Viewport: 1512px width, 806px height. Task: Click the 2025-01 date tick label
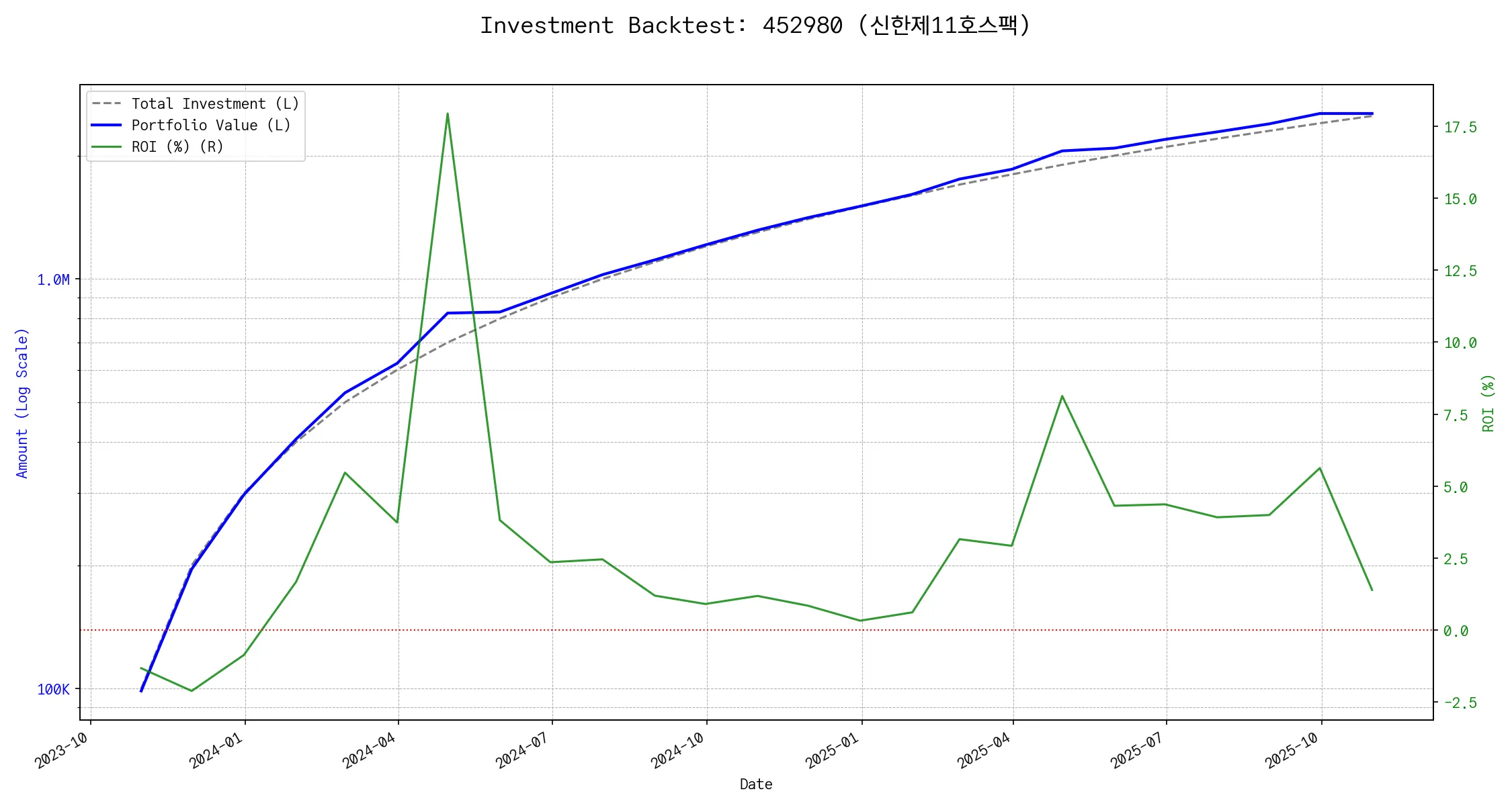tap(833, 750)
